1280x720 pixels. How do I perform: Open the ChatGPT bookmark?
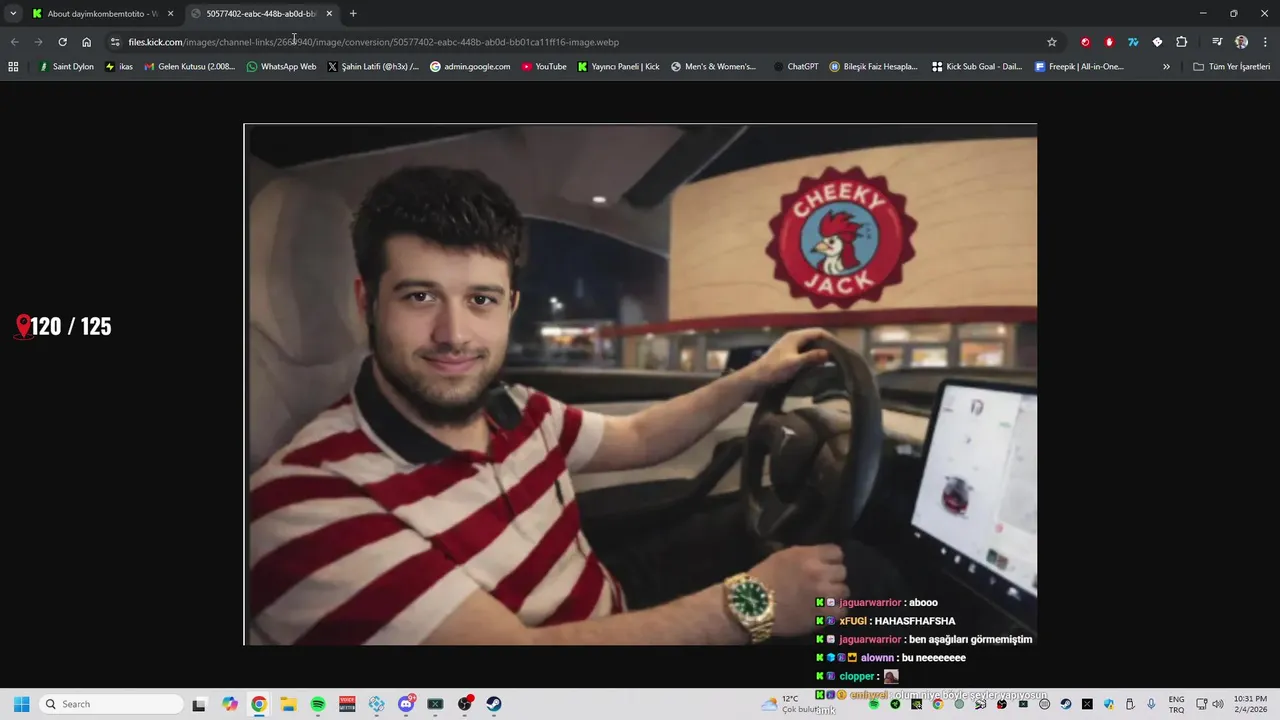796,67
